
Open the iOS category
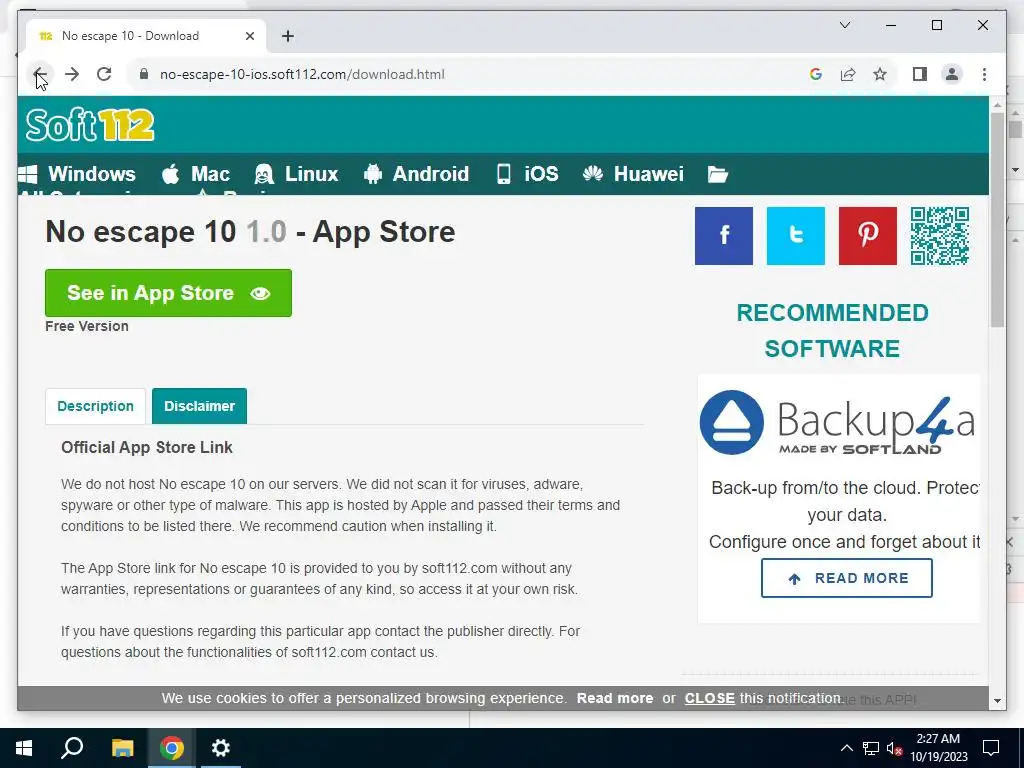click(528, 174)
